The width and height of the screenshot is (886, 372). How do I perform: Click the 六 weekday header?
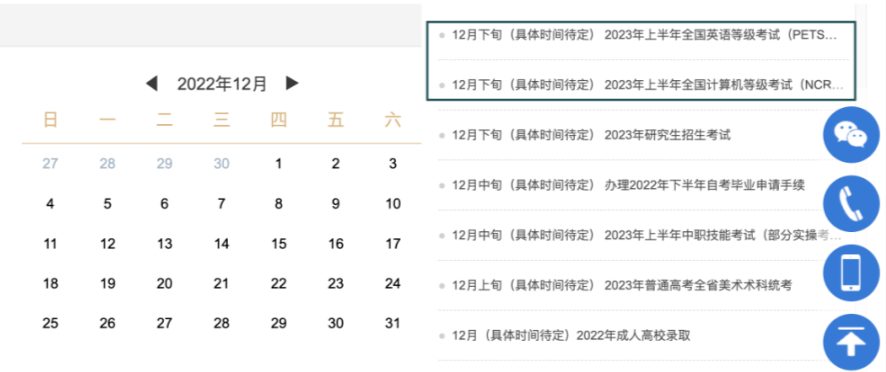coord(393,120)
